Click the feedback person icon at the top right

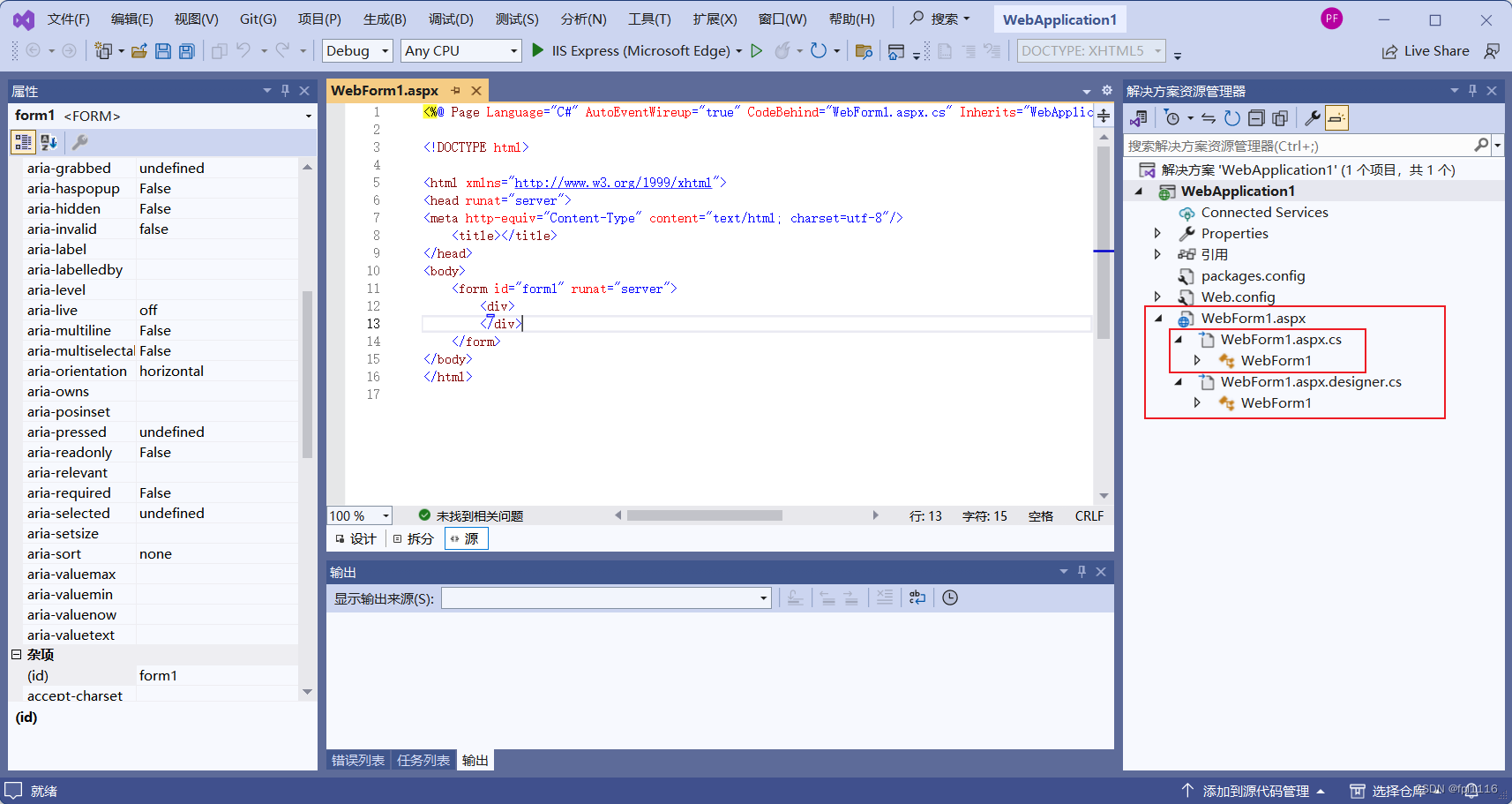pos(1492,51)
